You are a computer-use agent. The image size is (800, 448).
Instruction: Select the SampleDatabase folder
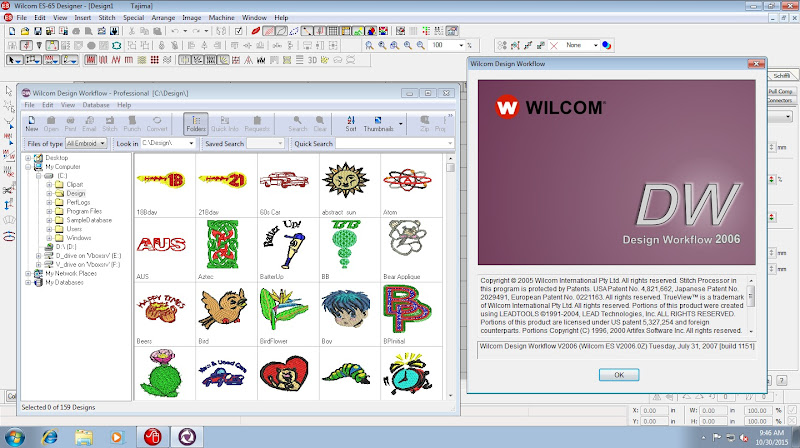point(89,220)
